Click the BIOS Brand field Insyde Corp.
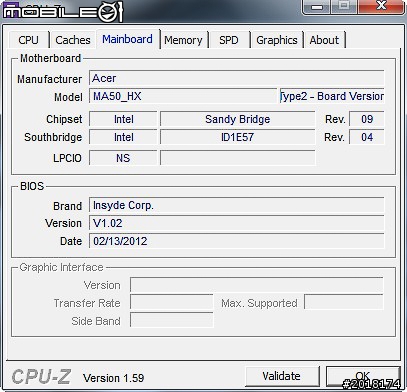 pyautogui.click(x=237, y=205)
